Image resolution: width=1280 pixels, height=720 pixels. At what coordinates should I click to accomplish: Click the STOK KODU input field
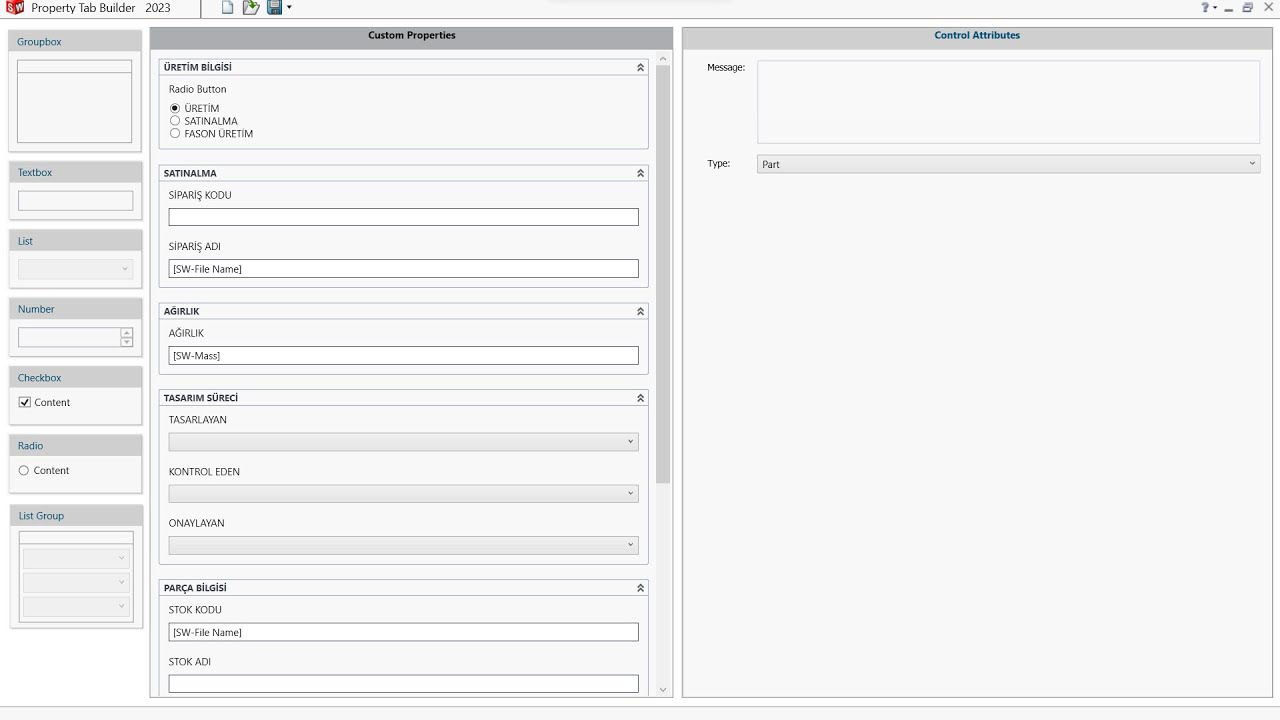(x=403, y=632)
